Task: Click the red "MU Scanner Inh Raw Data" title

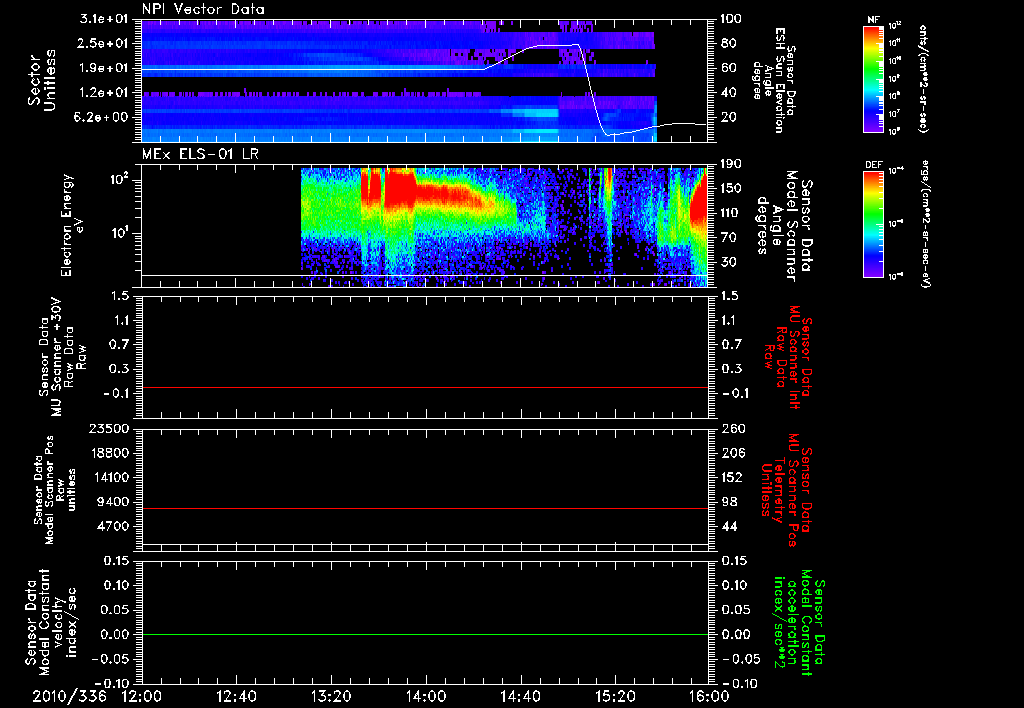Action: click(x=788, y=358)
